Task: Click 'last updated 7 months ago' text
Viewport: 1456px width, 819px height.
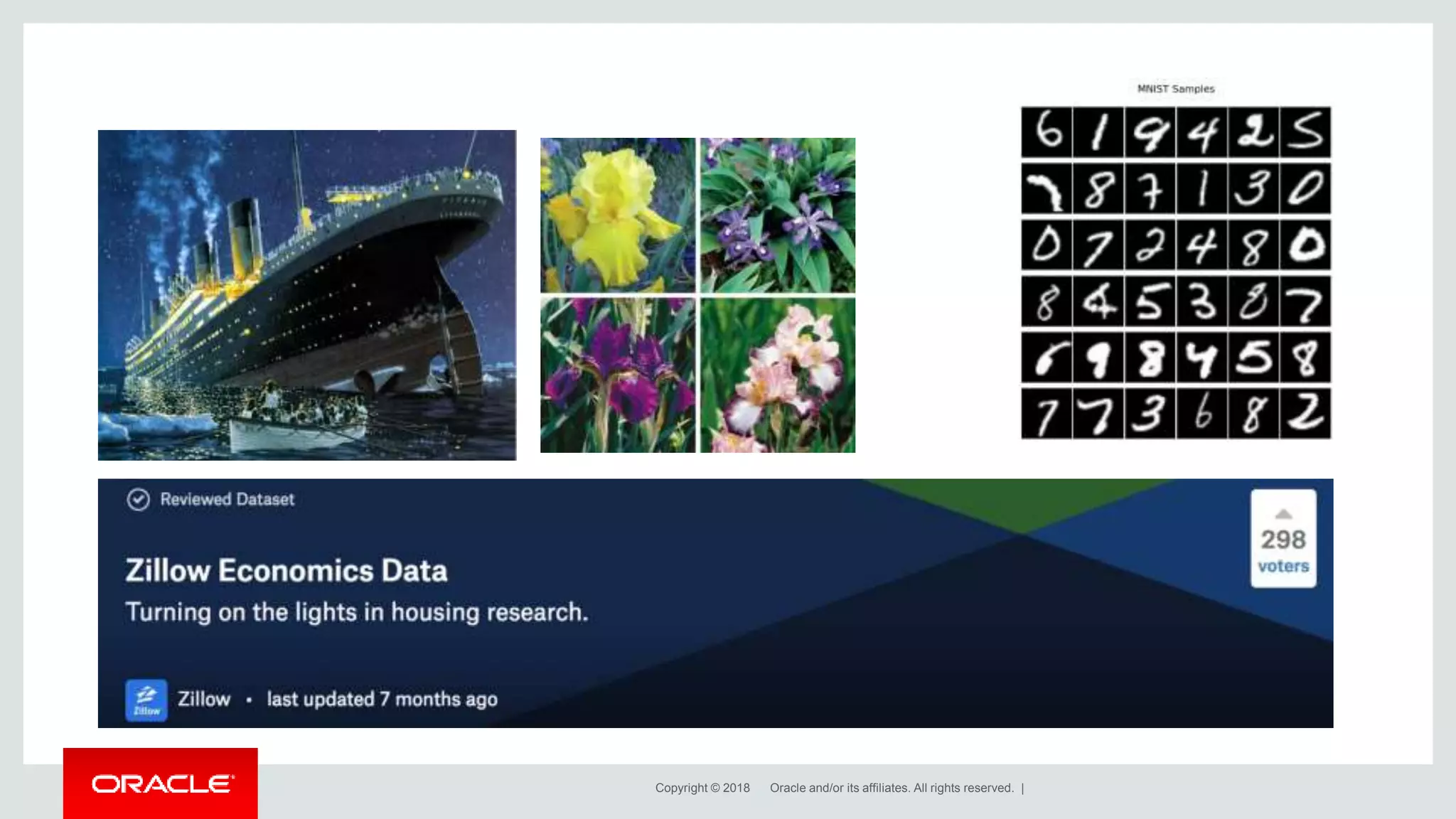Action: point(382,700)
